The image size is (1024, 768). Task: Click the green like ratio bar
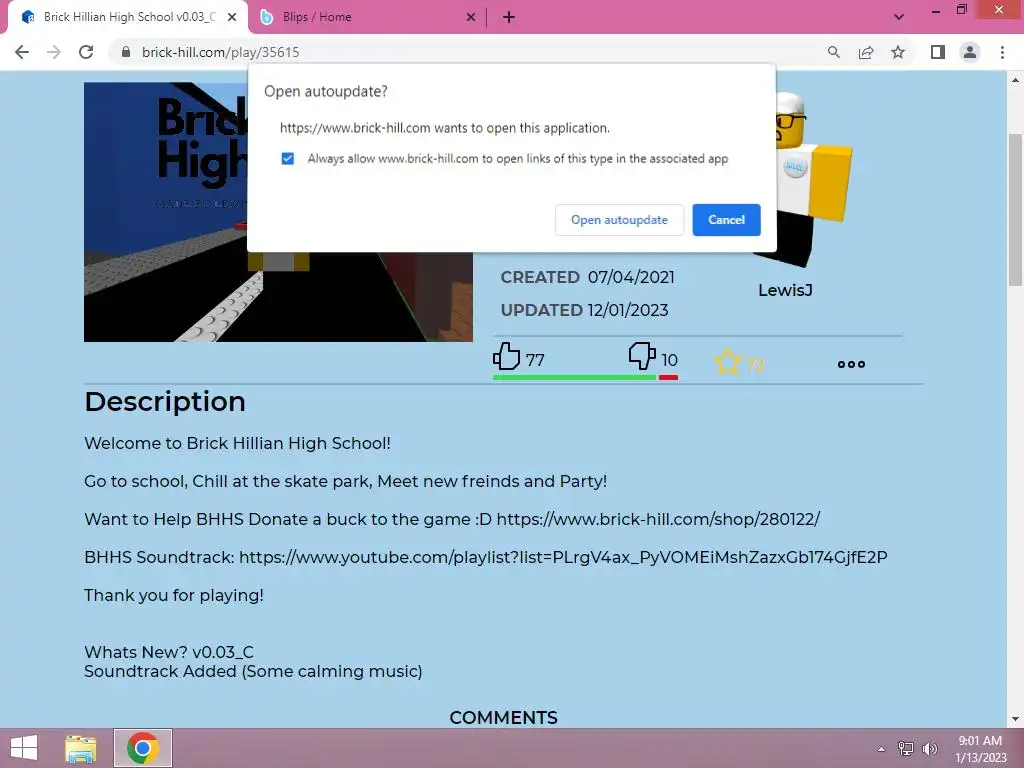pyautogui.click(x=574, y=377)
